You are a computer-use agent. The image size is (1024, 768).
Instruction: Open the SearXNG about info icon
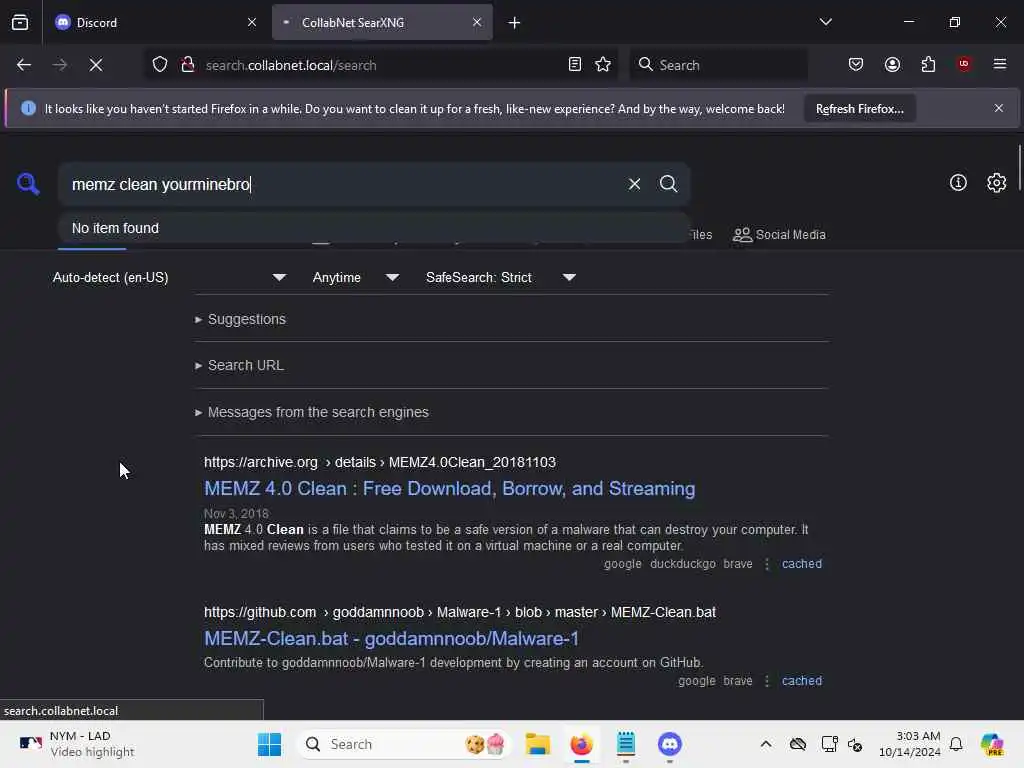pos(958,183)
